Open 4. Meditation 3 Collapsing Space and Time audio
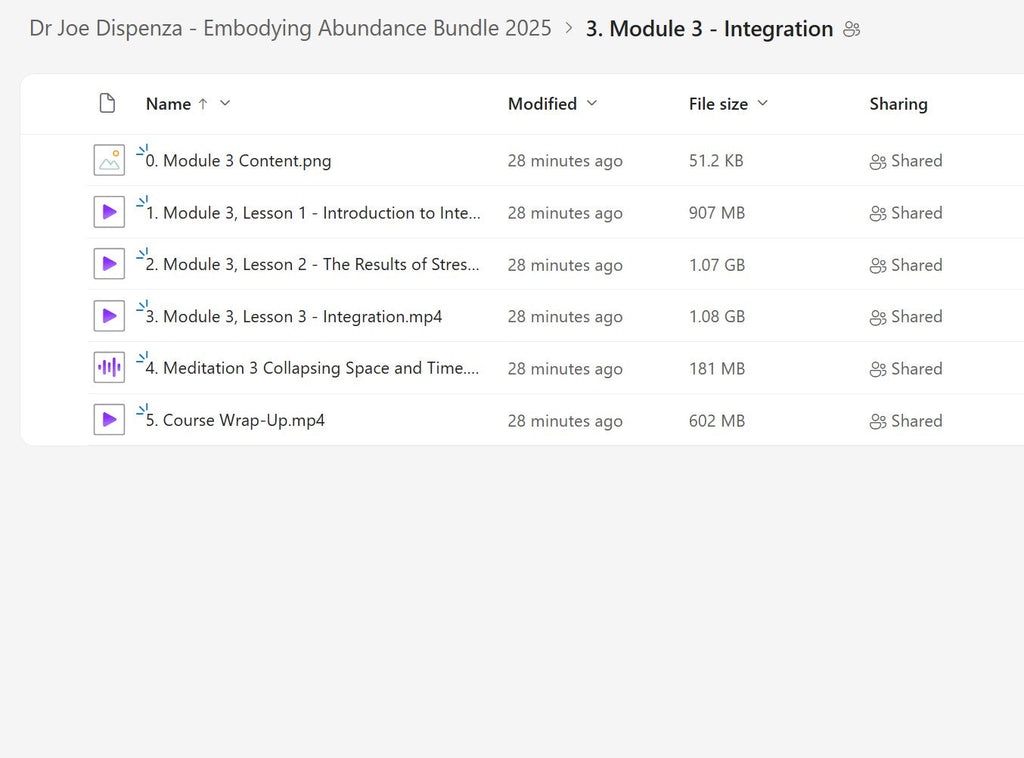Screen dimensions: 1024x758 [312, 368]
